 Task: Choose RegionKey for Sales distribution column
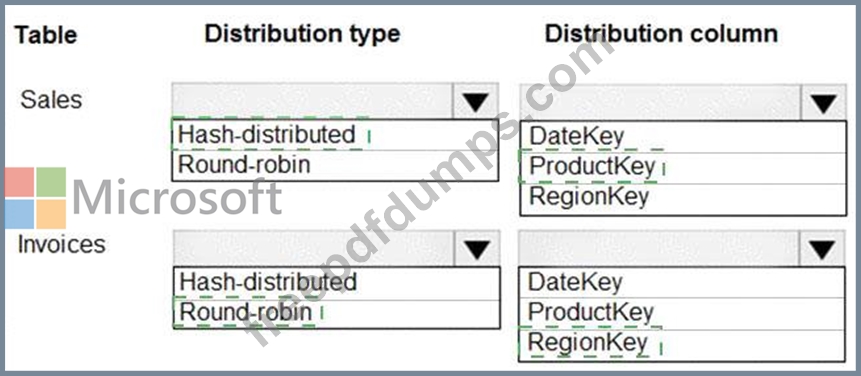(683, 199)
